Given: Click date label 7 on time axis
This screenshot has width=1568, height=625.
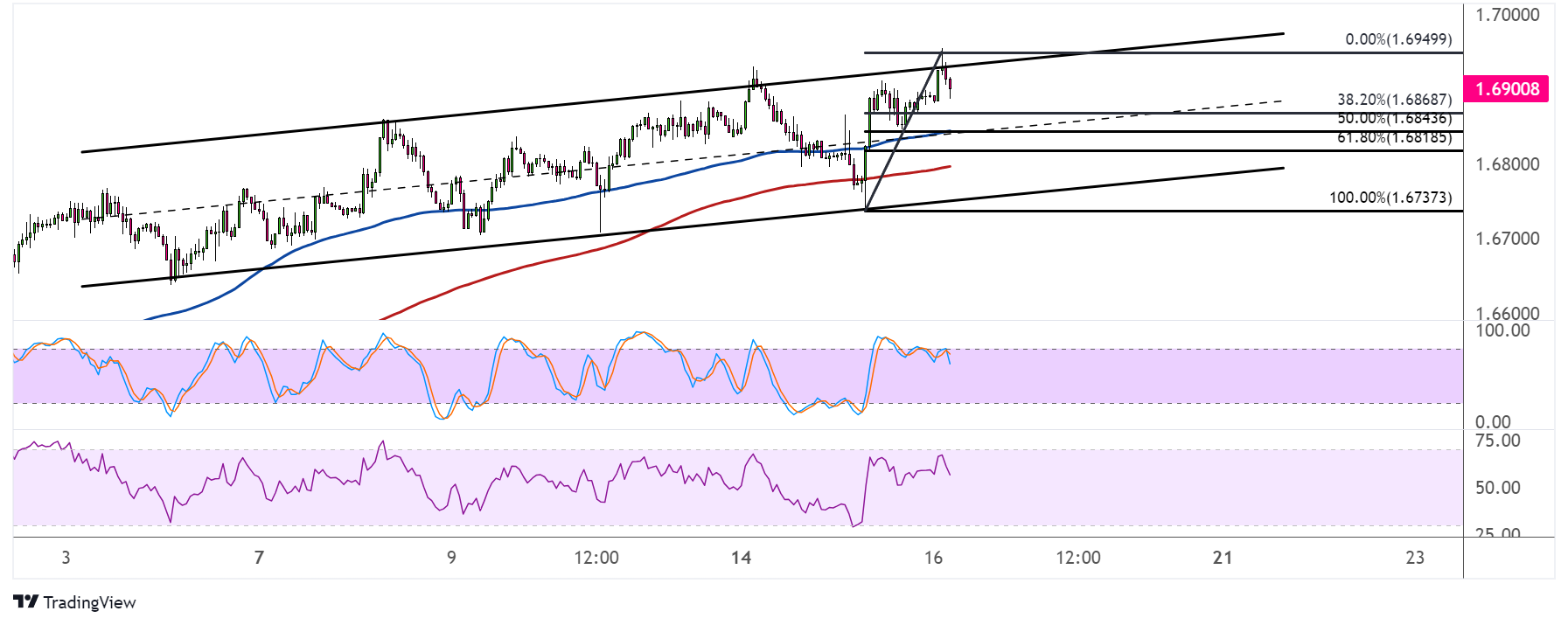Looking at the screenshot, I should (x=259, y=558).
